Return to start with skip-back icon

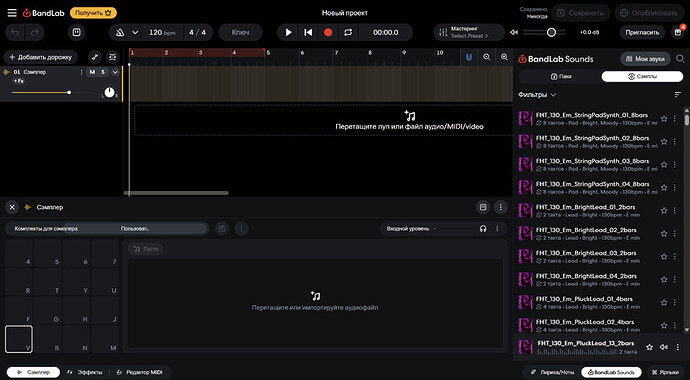point(308,33)
